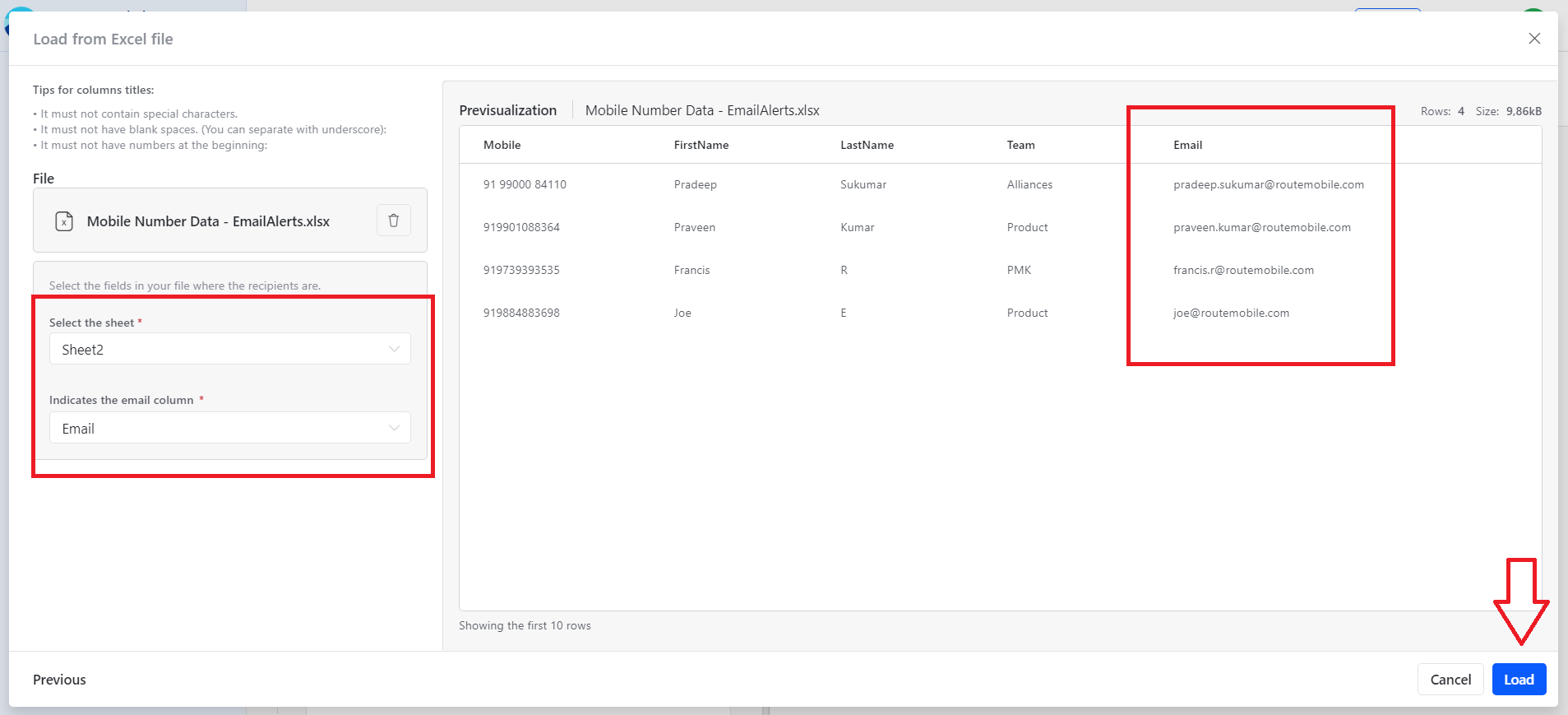The image size is (1568, 715).
Task: Delete the uploaded Excel file with trash icon
Action: 394,221
